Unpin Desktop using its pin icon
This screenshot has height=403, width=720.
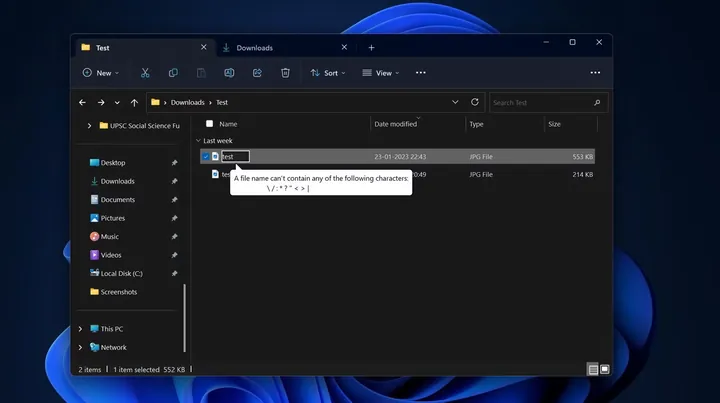(x=174, y=162)
